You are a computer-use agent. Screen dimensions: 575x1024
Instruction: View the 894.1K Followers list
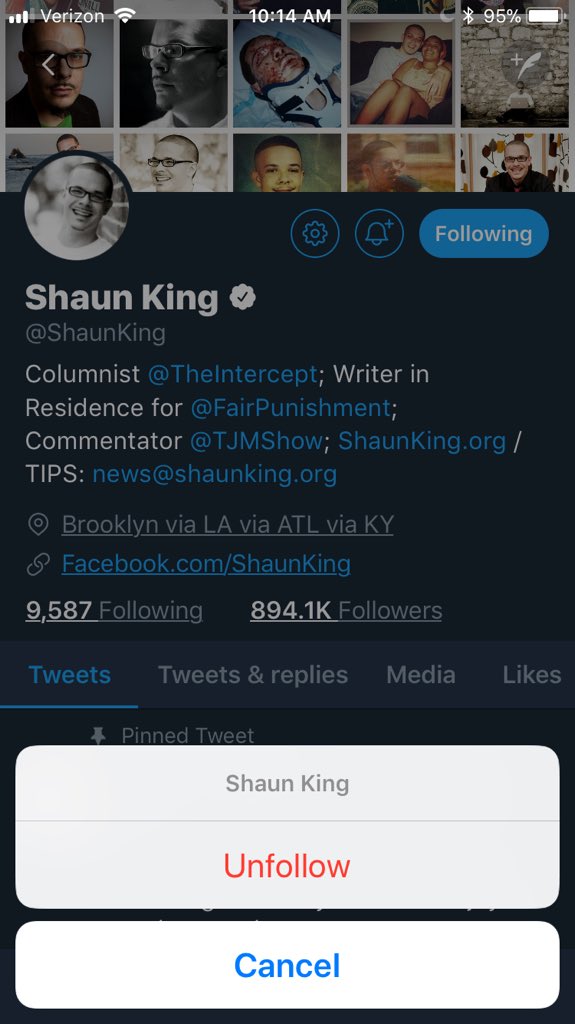coord(346,611)
